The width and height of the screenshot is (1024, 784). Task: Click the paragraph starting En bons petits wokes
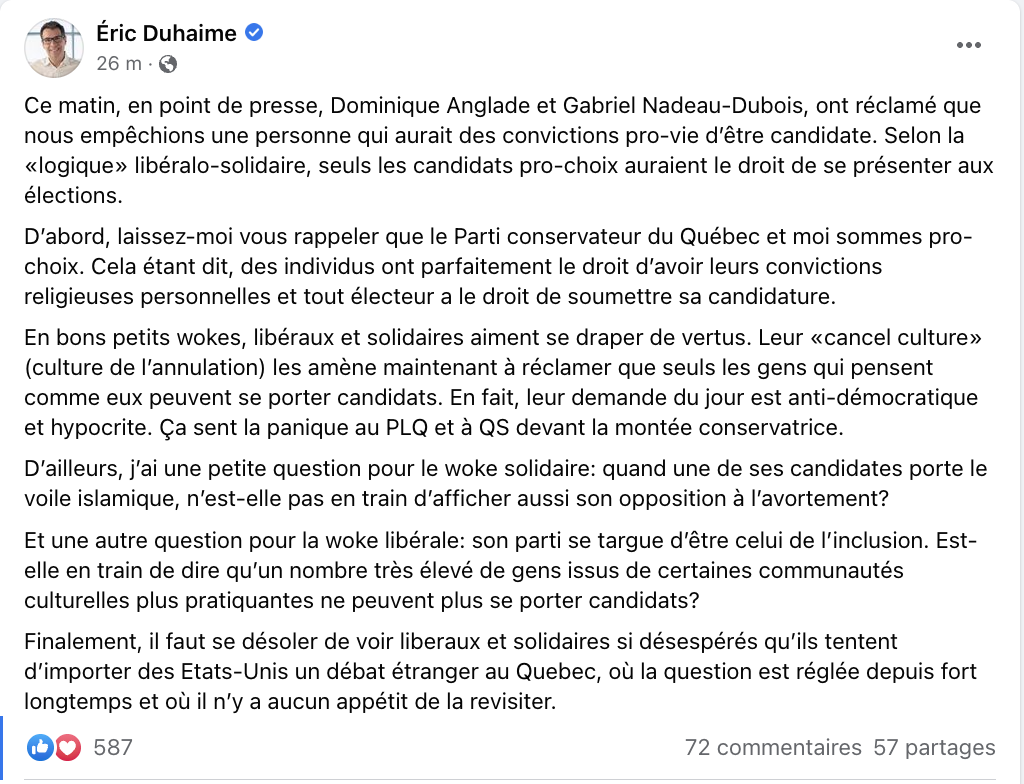point(504,382)
